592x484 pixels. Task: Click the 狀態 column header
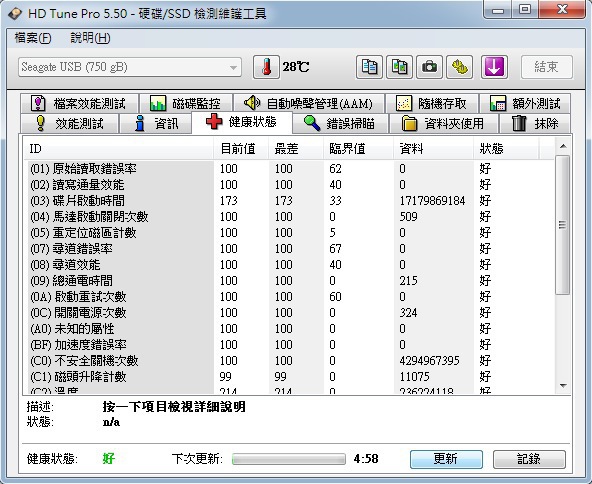[506, 149]
